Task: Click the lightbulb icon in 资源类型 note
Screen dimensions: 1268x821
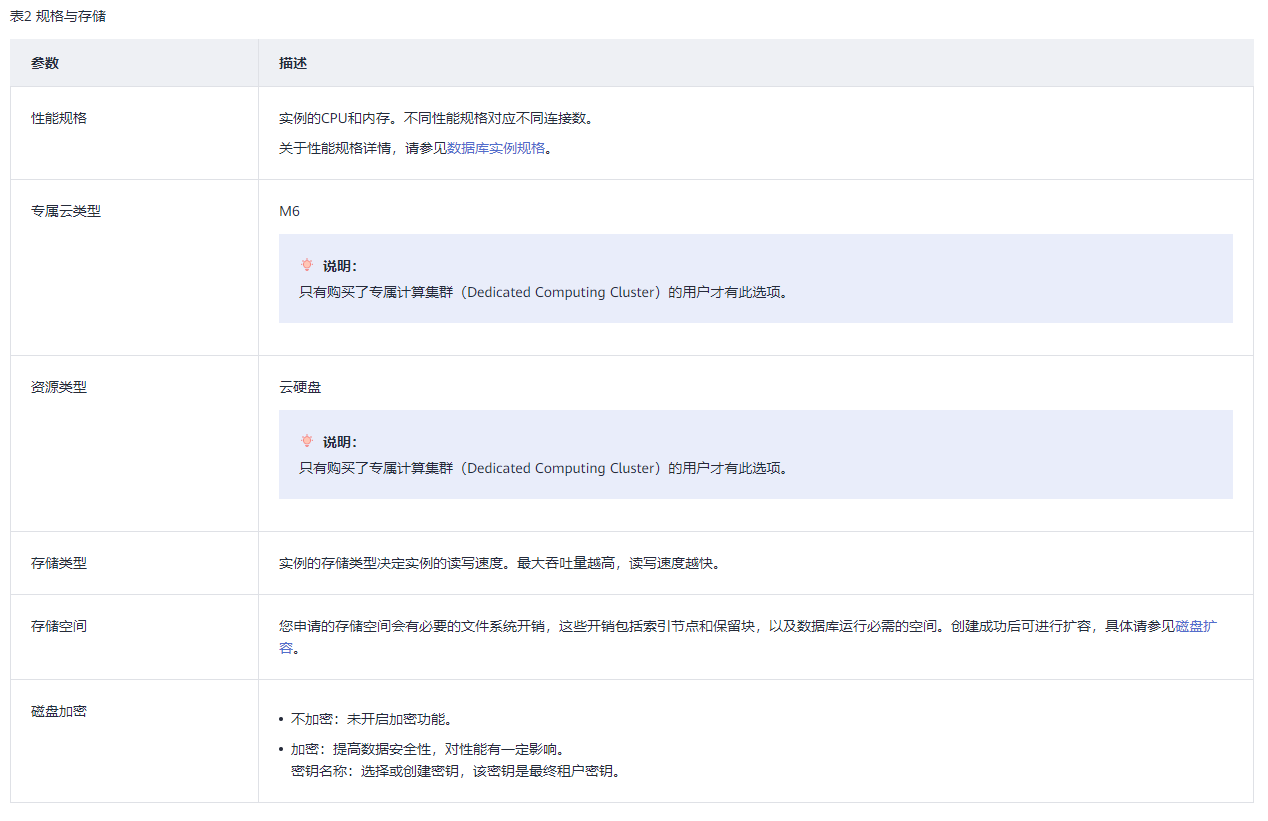Action: [307, 441]
